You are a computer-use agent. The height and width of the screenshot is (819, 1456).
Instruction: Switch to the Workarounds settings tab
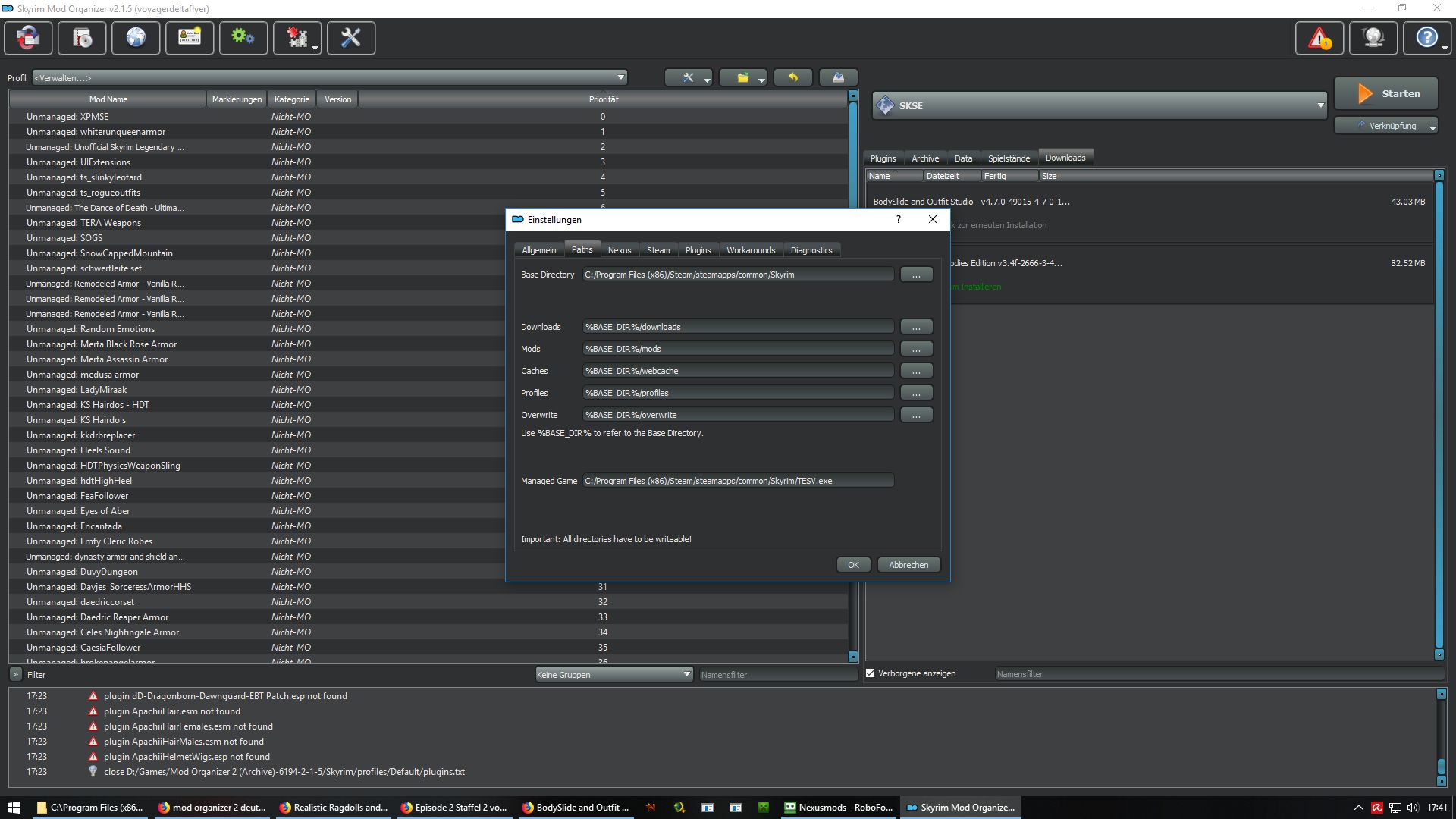pyautogui.click(x=750, y=250)
